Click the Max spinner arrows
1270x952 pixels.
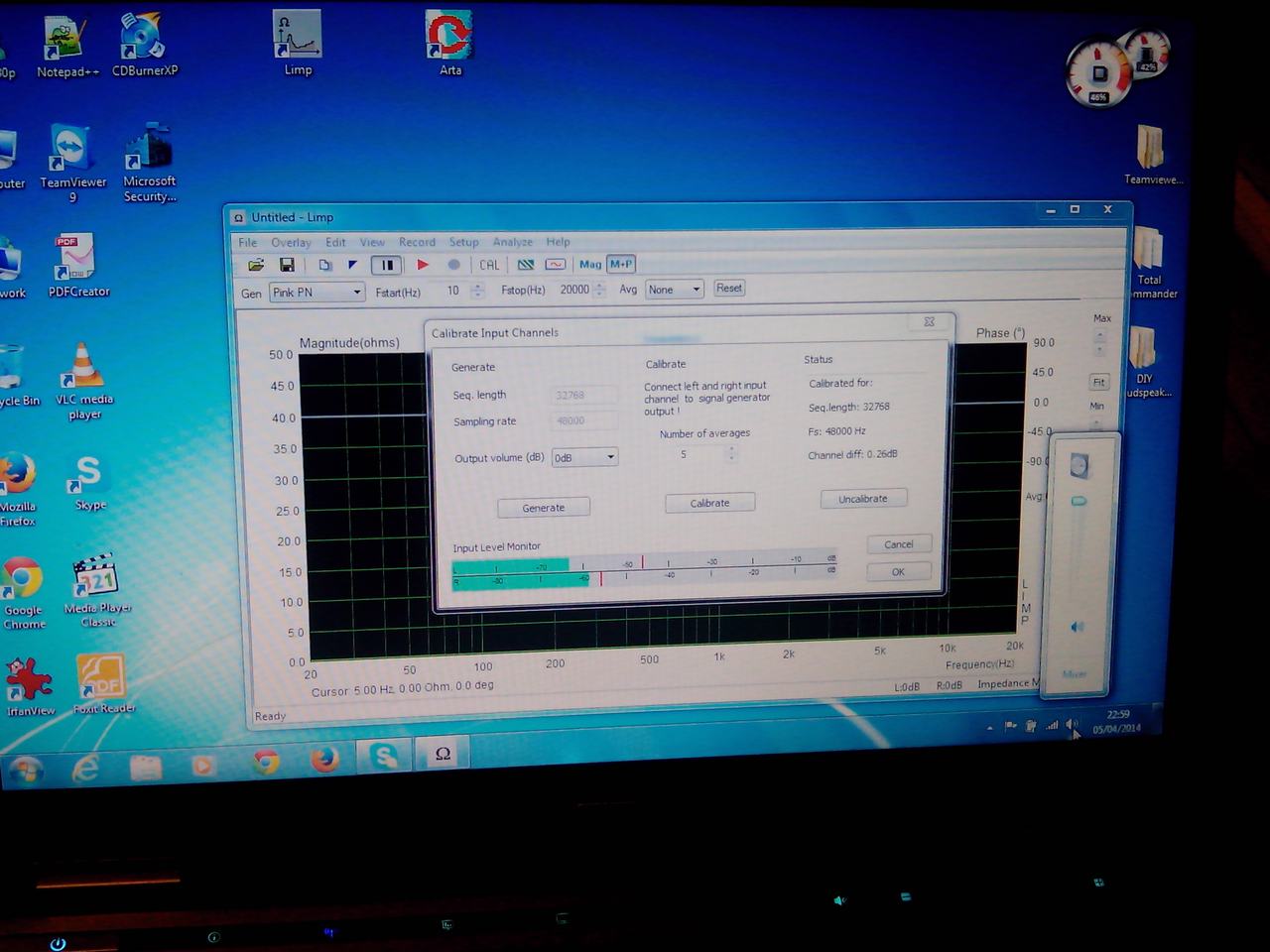(x=1099, y=342)
